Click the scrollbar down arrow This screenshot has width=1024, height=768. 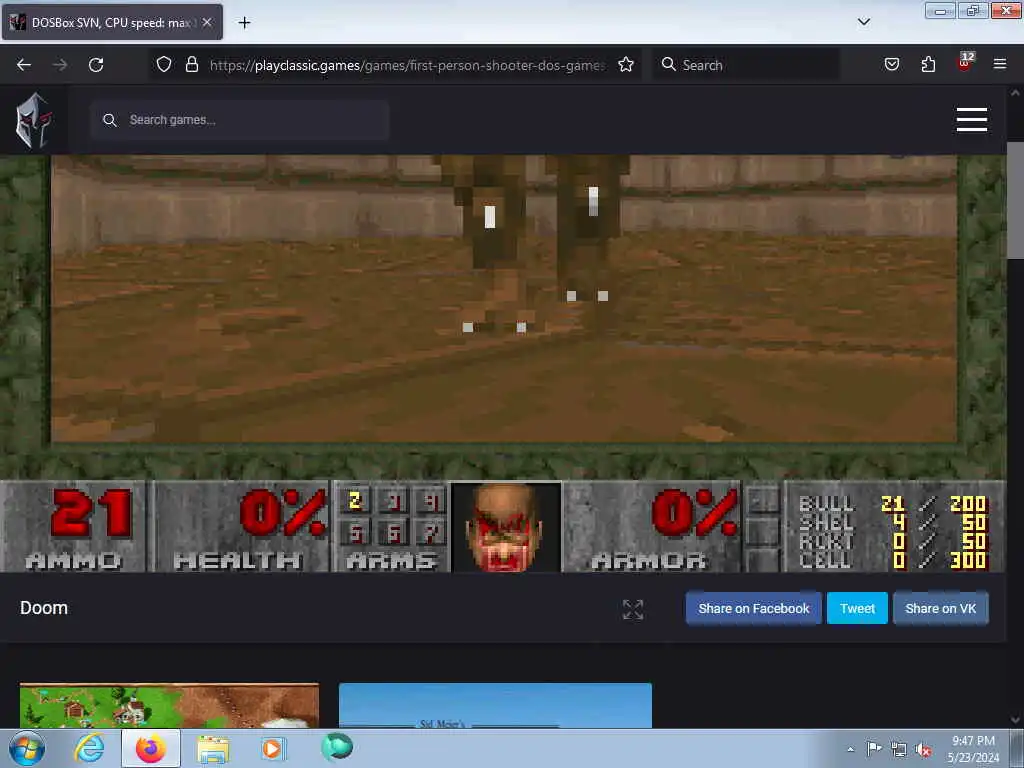pyautogui.click(x=1015, y=720)
